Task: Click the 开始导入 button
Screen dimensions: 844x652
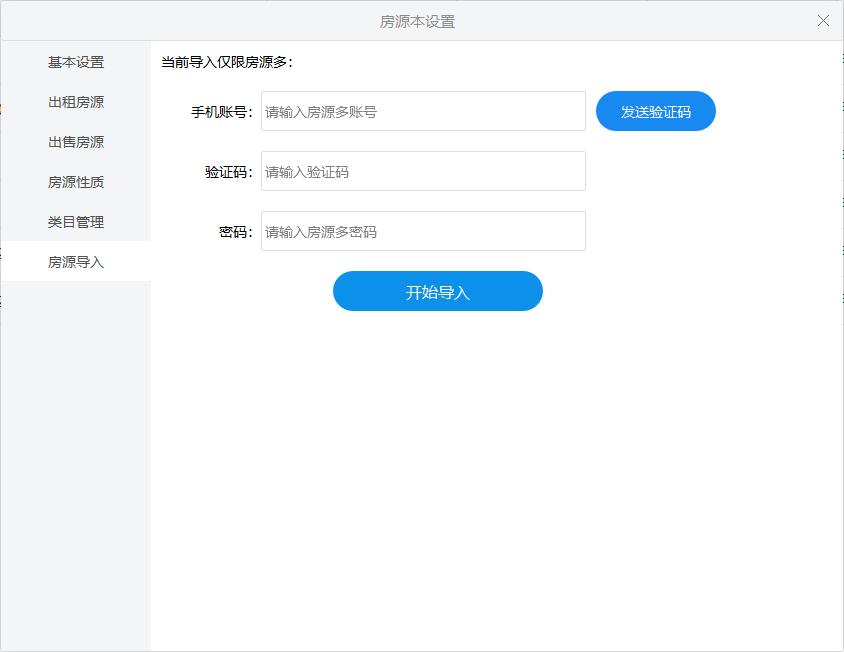Action: (438, 291)
